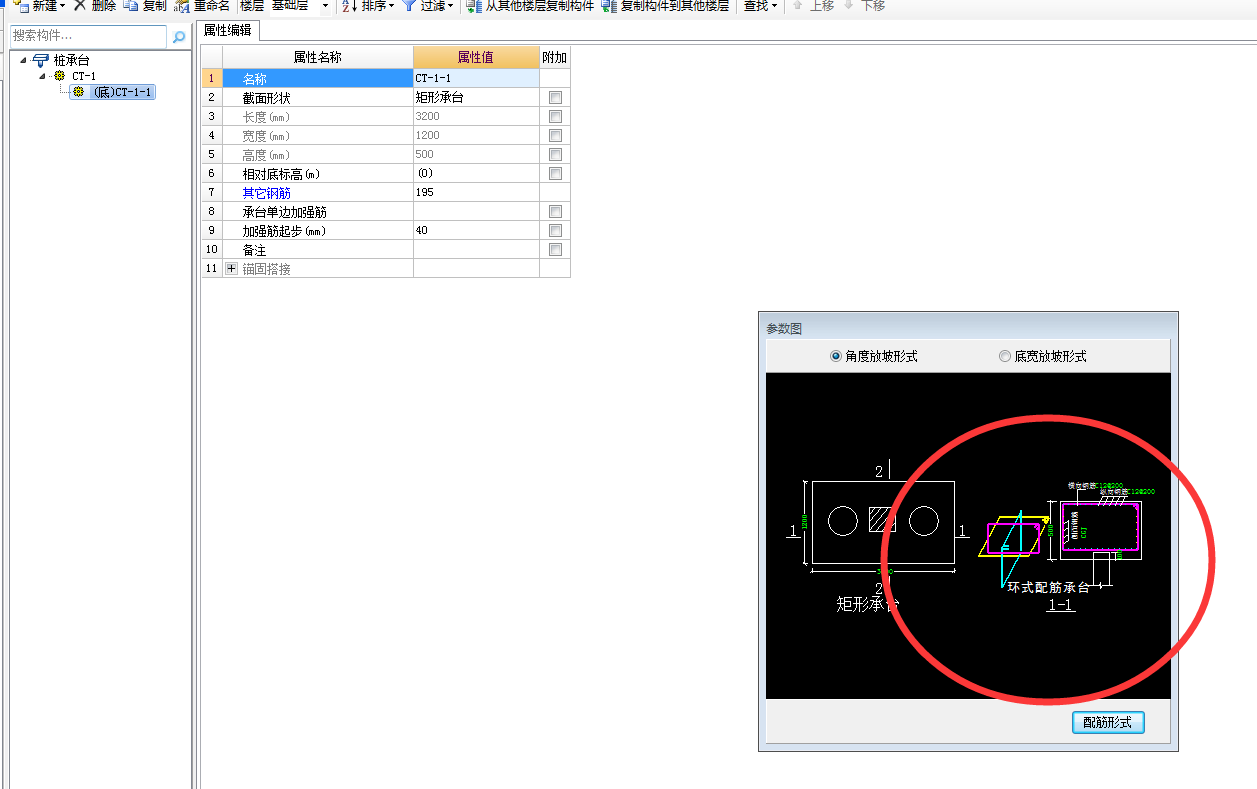1257x789 pixels.
Task: Click the 截面形状 value 矩形承台
Action: coord(476,97)
